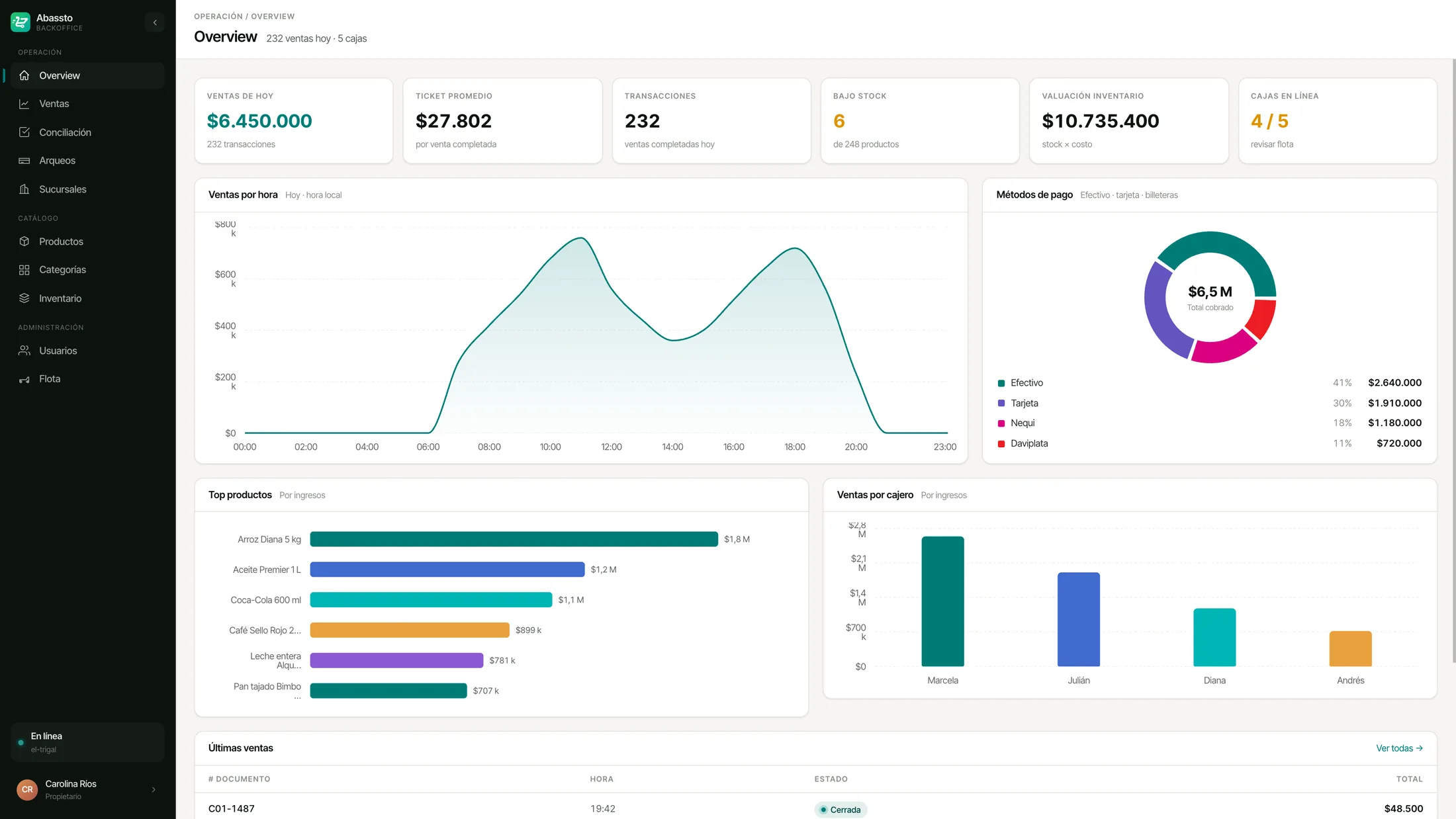
Task: Click the Pan tajado Bimbo bar
Action: [388, 691]
